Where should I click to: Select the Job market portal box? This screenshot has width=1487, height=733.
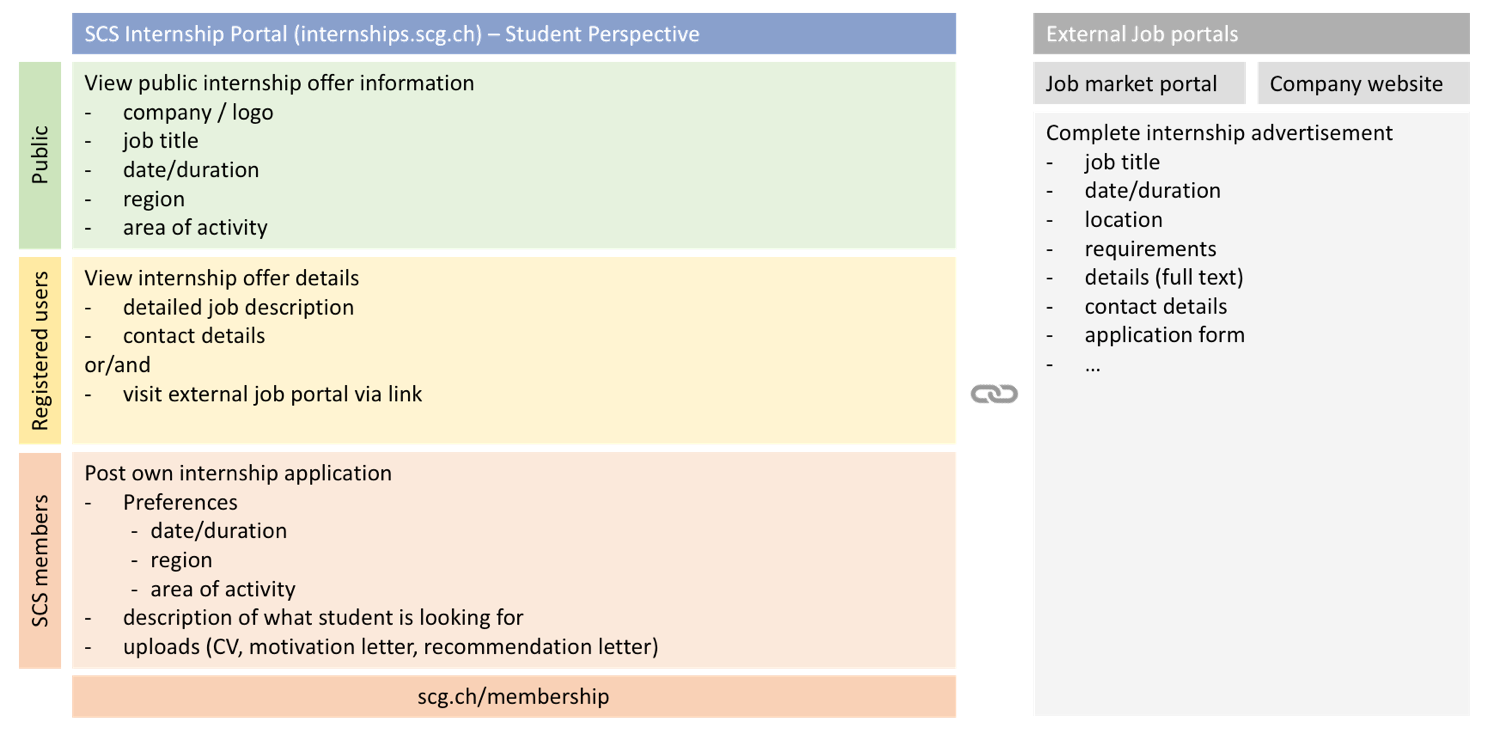tap(1139, 84)
